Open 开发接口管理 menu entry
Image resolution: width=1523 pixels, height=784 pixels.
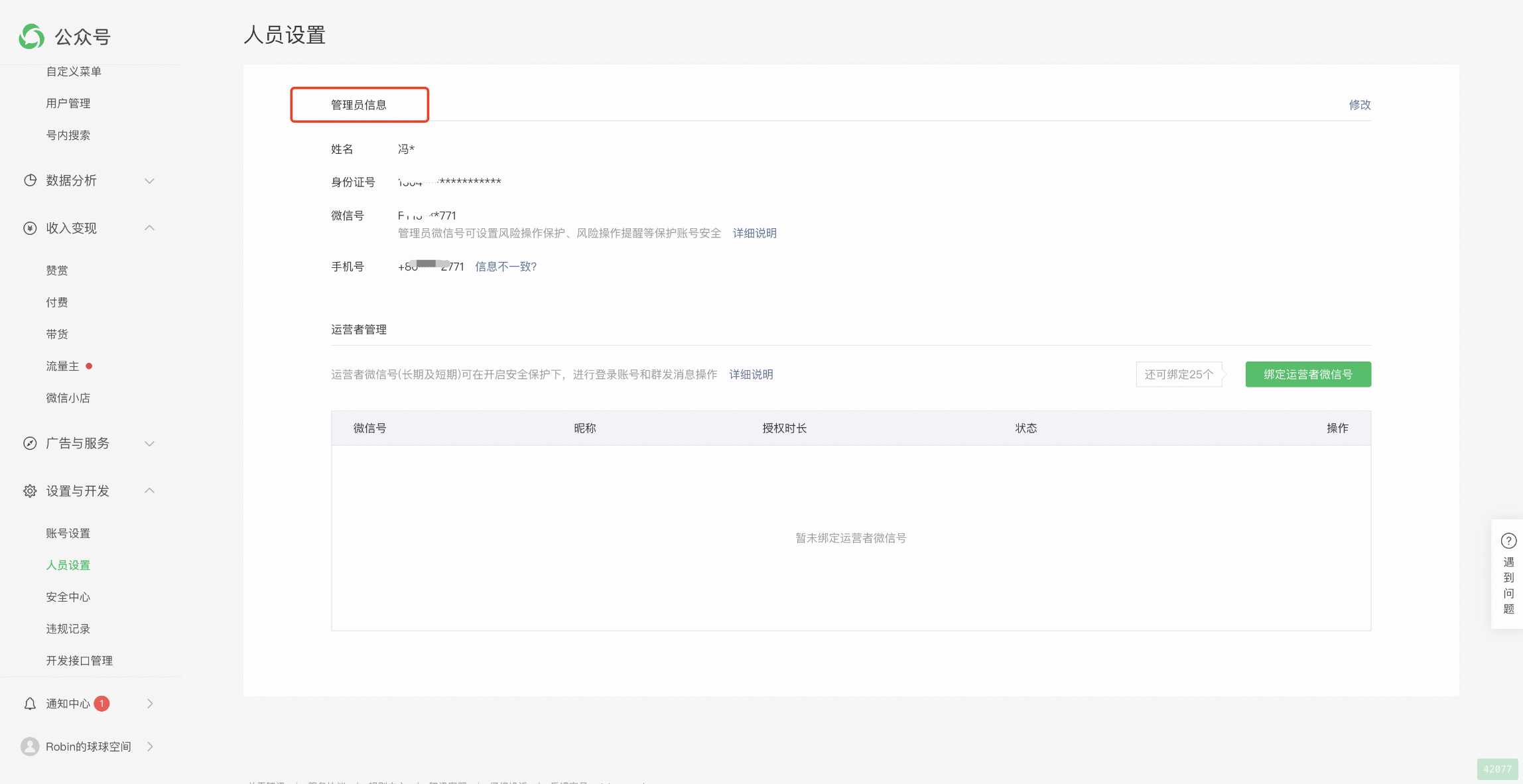(x=79, y=661)
